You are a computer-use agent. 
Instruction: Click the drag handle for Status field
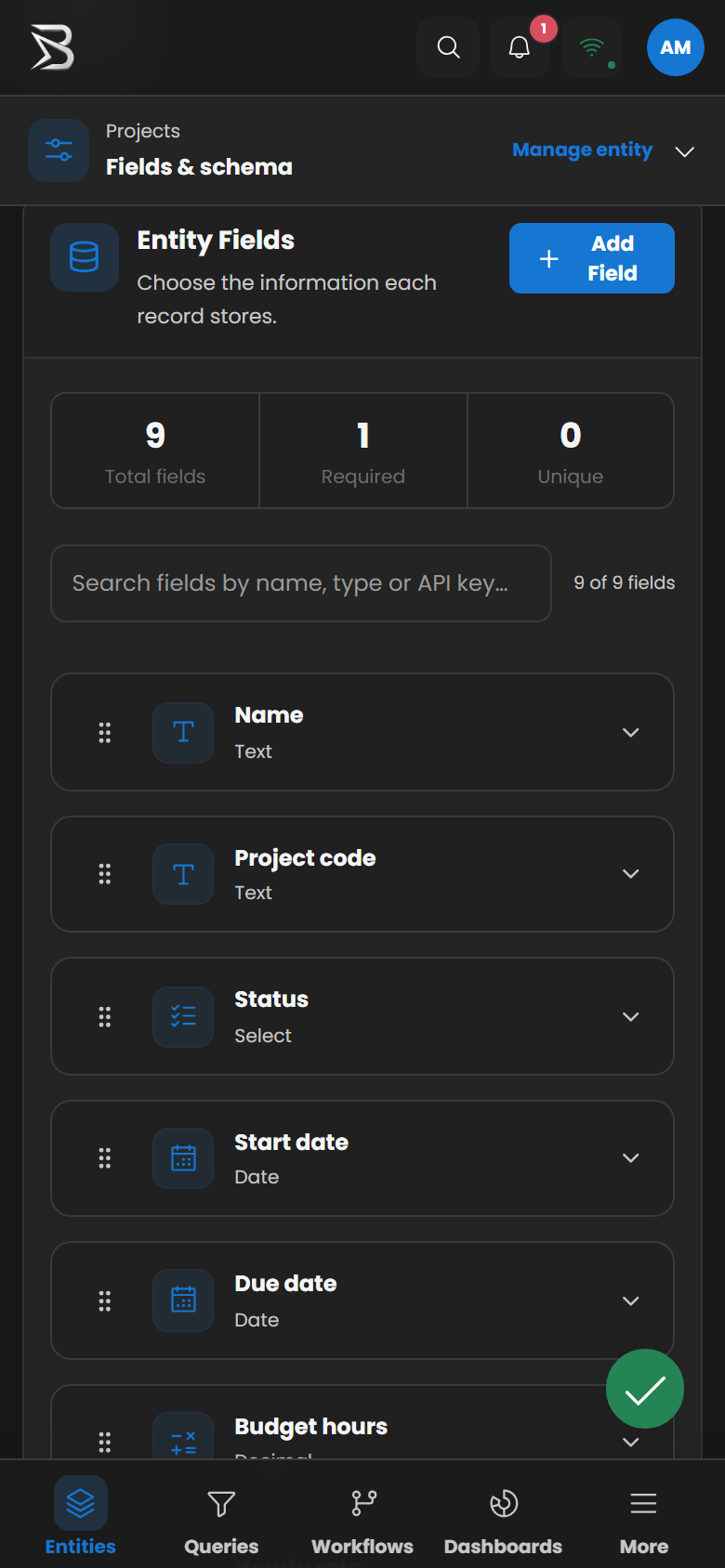point(105,1016)
